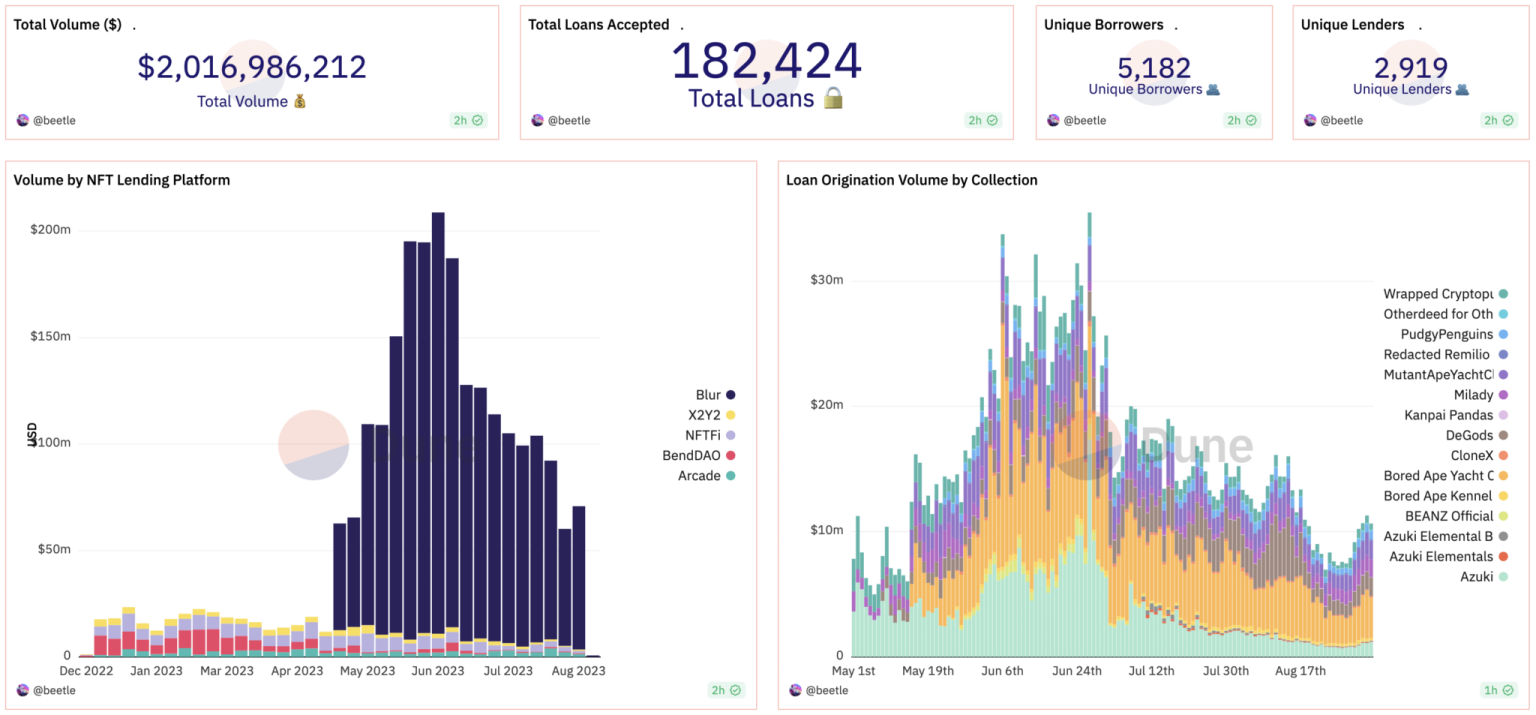Click the @beetle avatar on Total Volume card
This screenshot has height=715, width=1536.
click(x=22, y=120)
